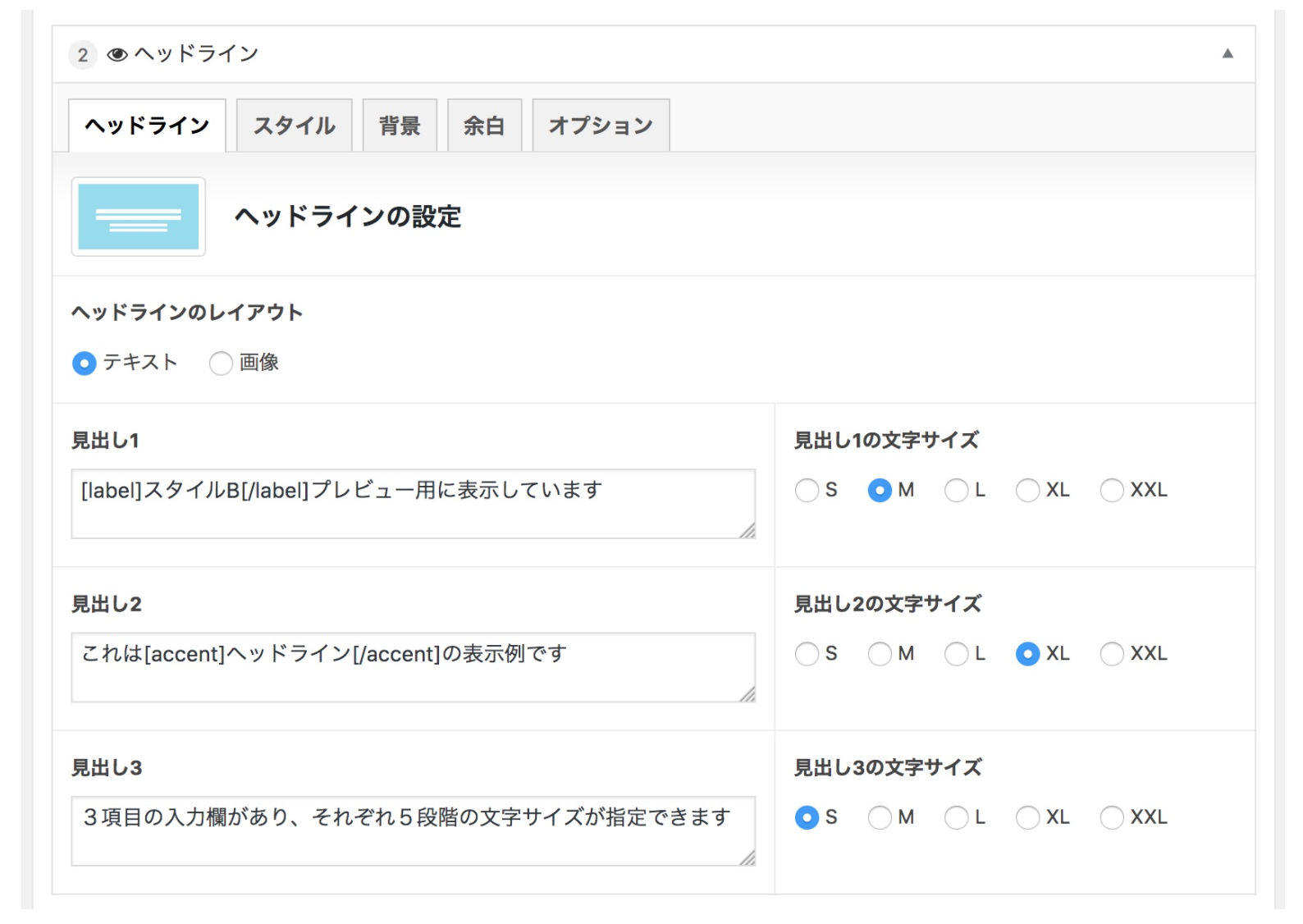
Task: Set 見出し1 font size to XXL
Action: point(1112,491)
